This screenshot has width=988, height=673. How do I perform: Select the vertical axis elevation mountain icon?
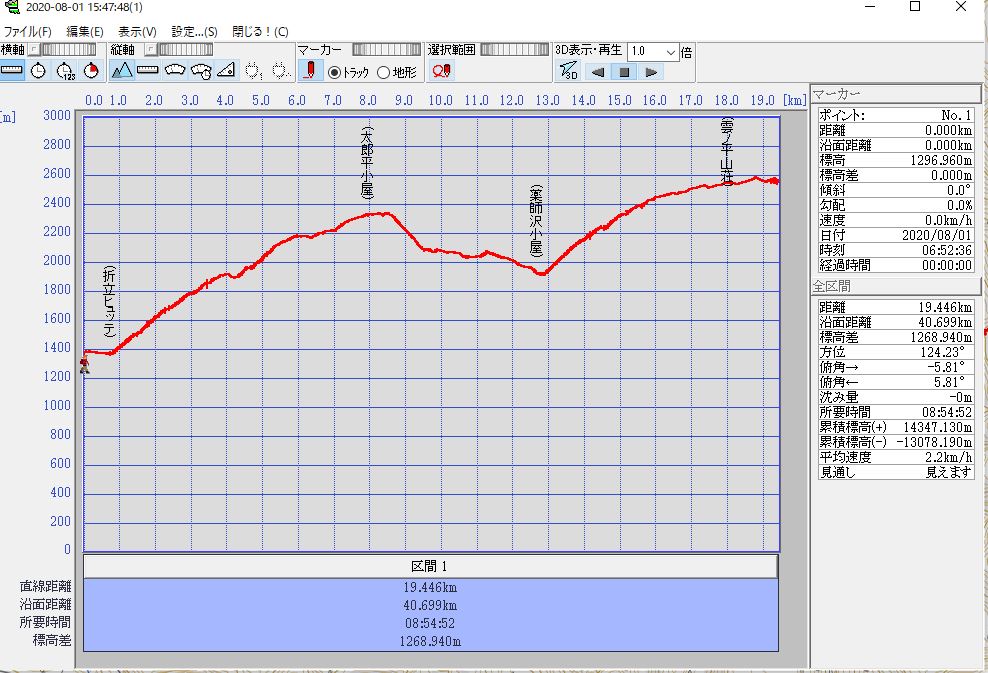pos(122,70)
